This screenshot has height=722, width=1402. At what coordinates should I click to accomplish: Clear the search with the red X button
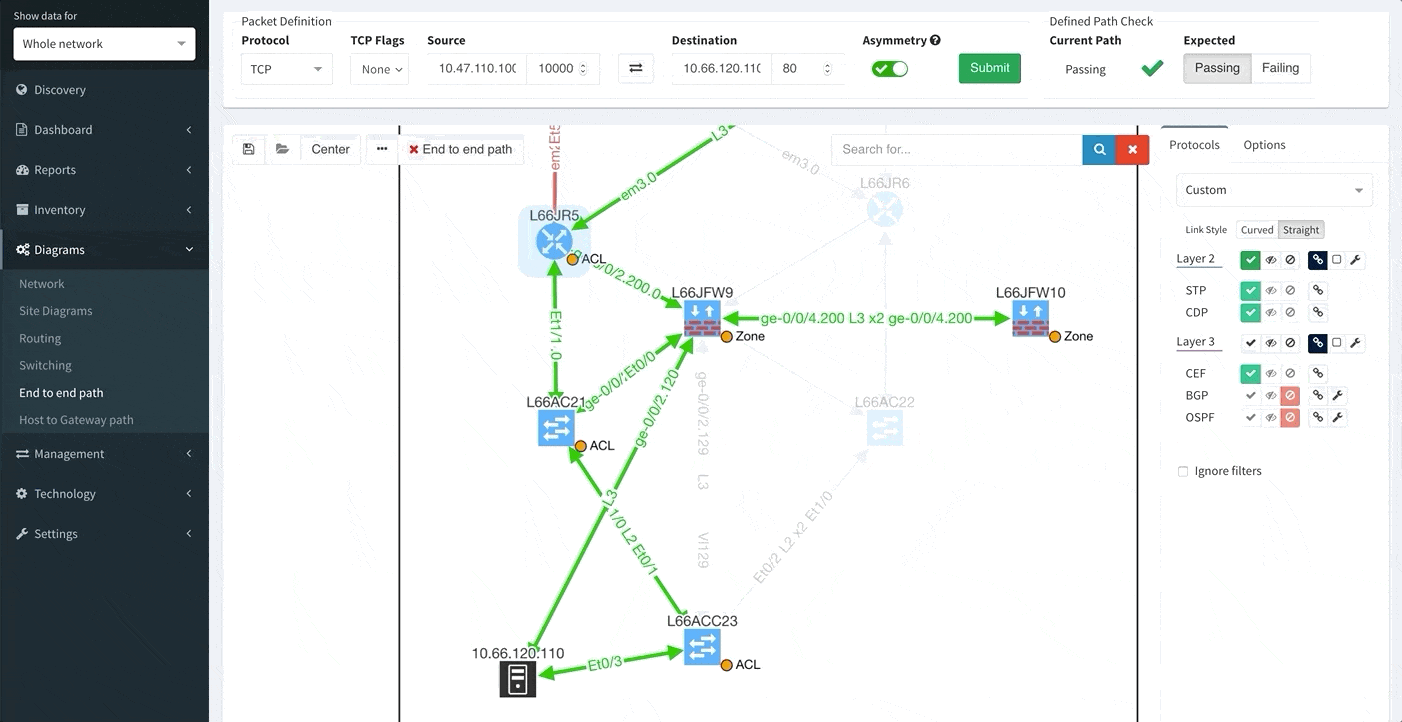click(x=1132, y=149)
